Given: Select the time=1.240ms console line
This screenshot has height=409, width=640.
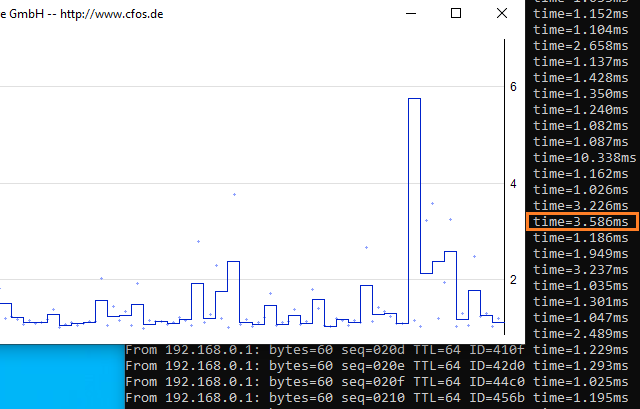Looking at the screenshot, I should point(580,110).
